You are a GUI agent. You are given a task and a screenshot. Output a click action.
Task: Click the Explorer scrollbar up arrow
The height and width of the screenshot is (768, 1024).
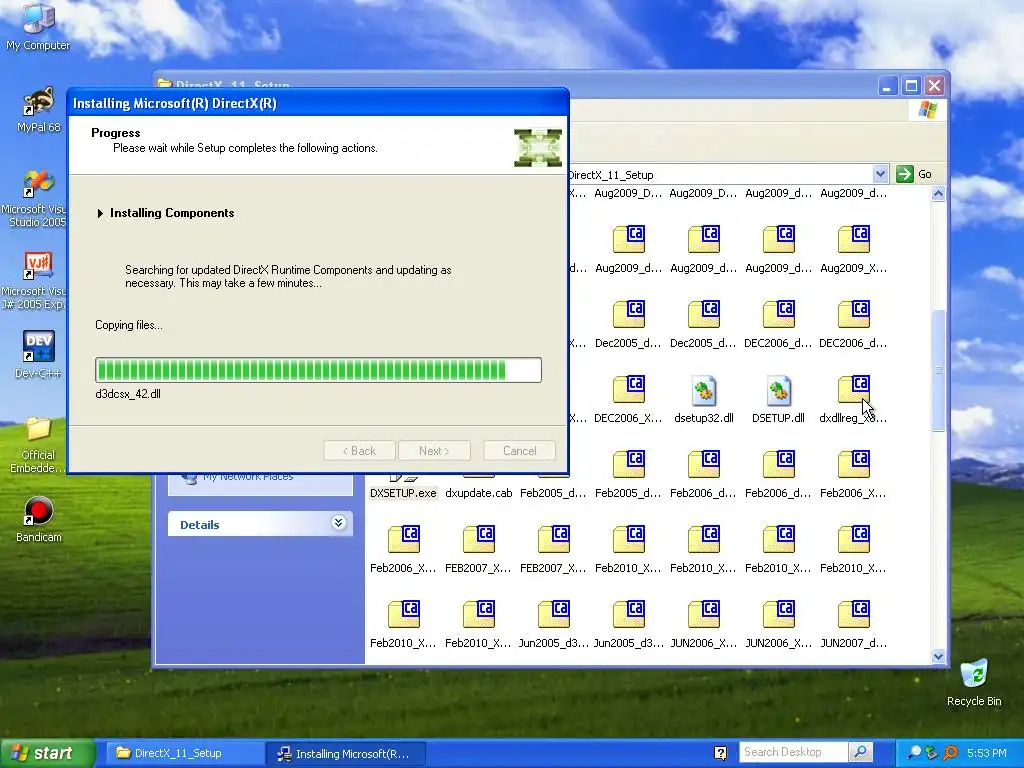[x=938, y=193]
